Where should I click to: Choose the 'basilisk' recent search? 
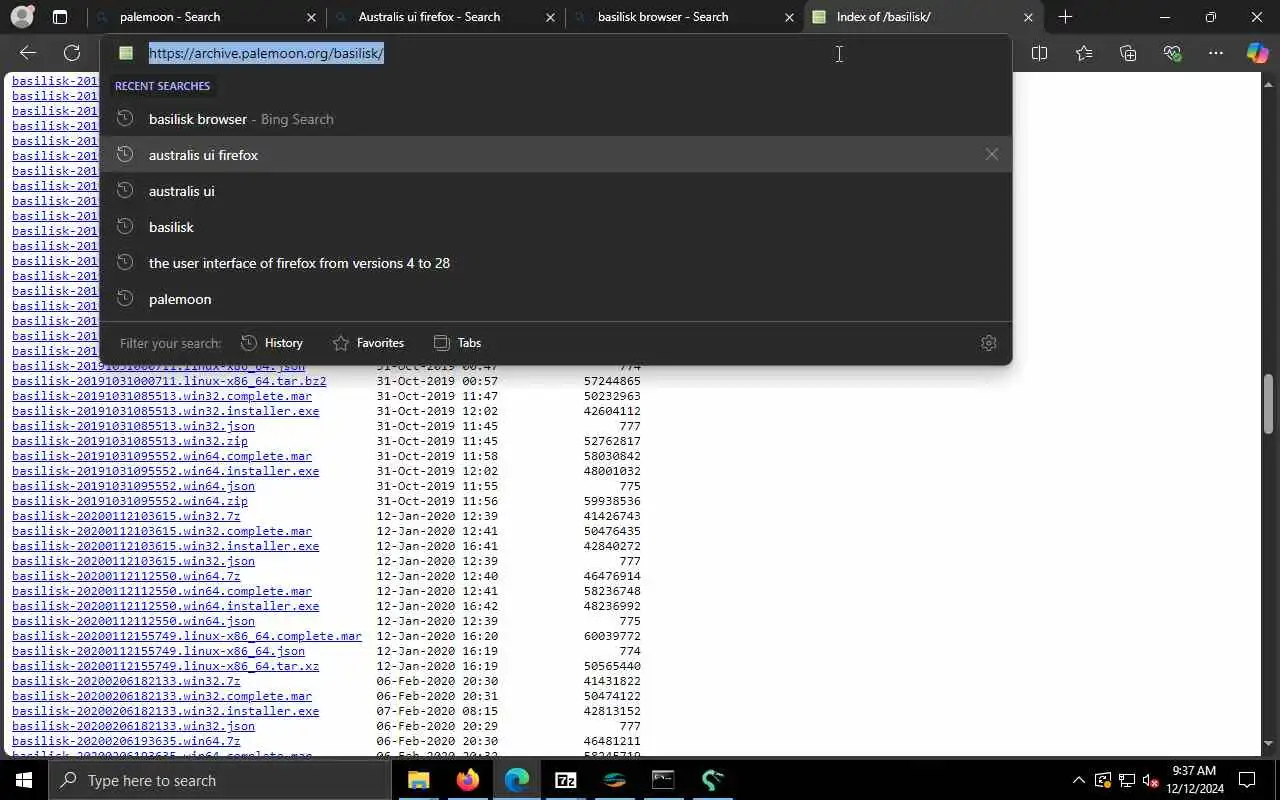(x=556, y=227)
